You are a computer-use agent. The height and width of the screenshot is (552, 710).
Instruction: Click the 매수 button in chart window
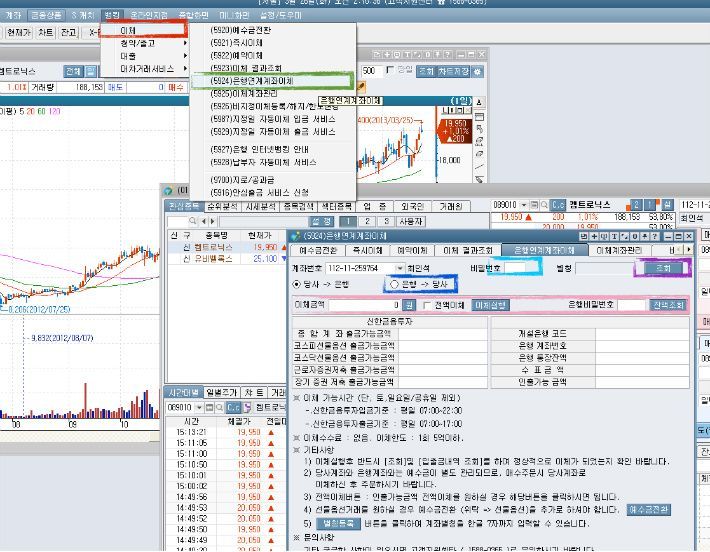[176, 87]
